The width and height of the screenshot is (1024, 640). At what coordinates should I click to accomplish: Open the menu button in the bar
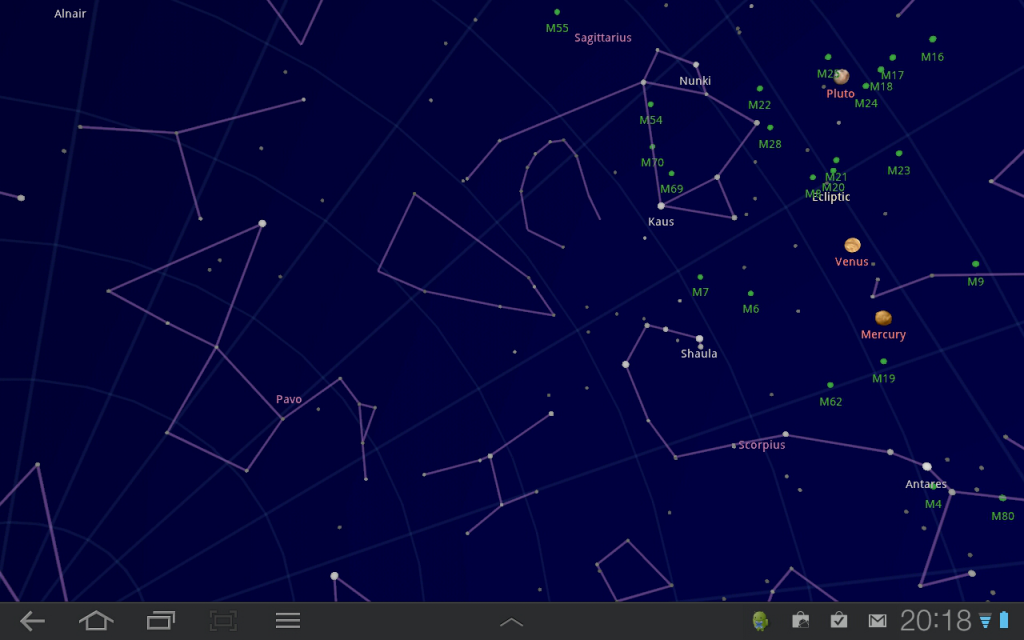[x=287, y=620]
